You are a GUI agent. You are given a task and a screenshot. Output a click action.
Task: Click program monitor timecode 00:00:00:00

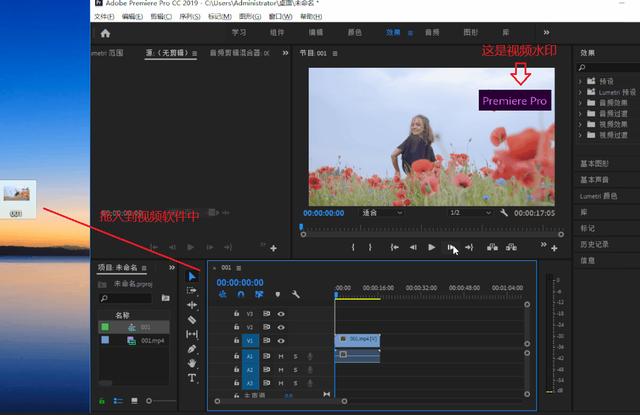click(x=324, y=213)
